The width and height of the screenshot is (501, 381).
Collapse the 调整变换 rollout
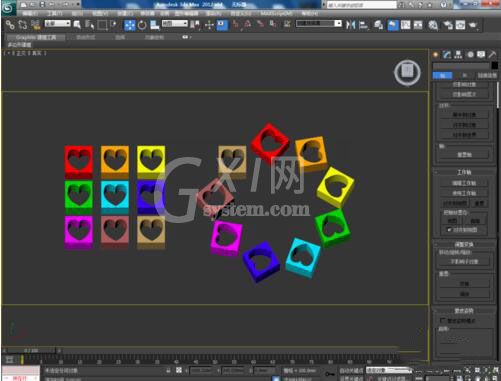(x=464, y=244)
